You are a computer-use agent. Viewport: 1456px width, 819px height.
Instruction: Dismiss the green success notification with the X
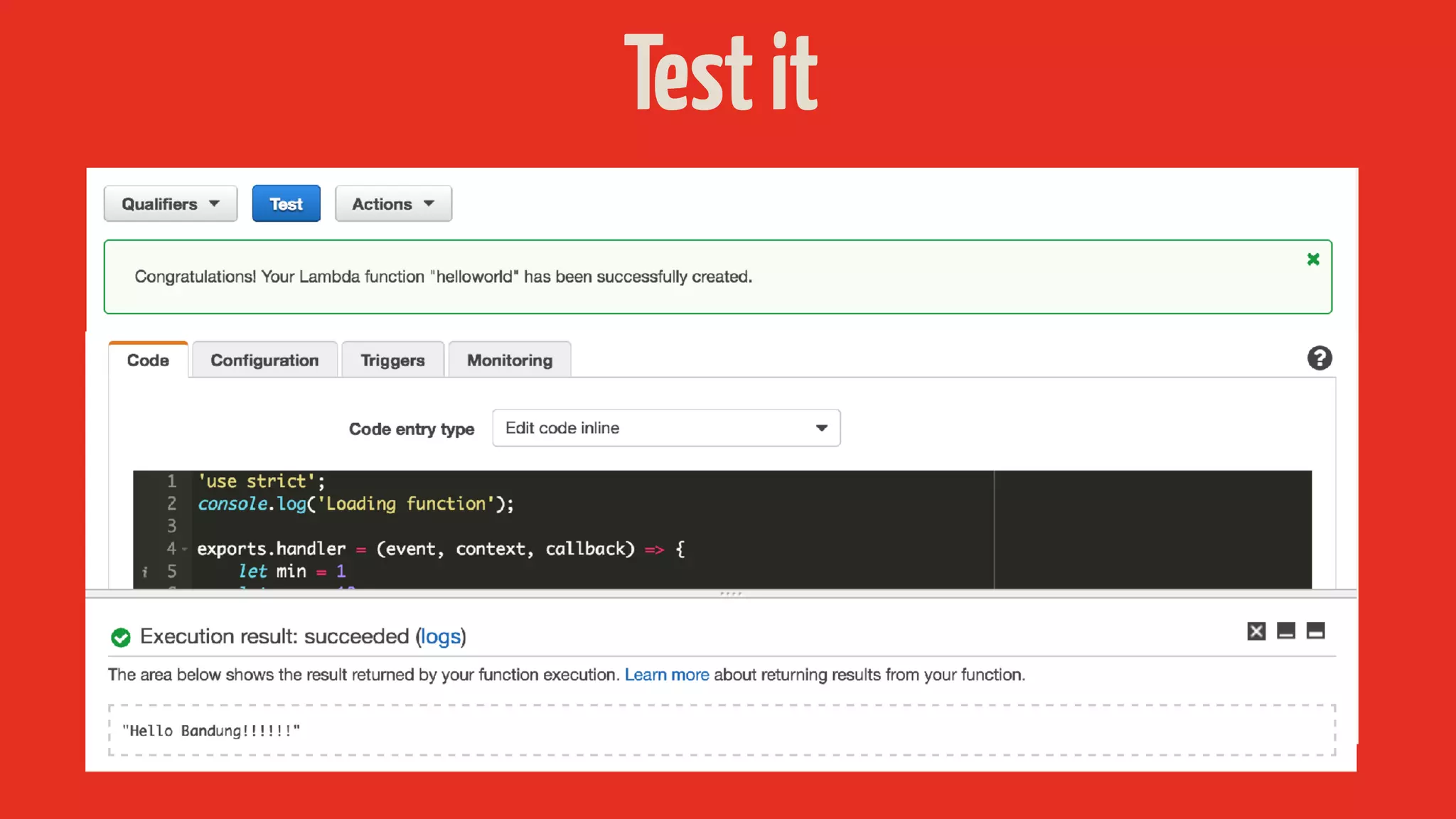[x=1312, y=259]
